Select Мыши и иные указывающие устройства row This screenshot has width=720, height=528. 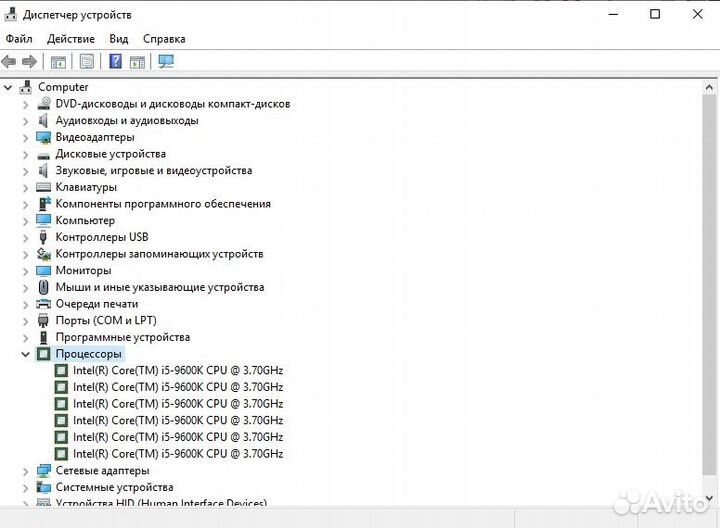(160, 287)
